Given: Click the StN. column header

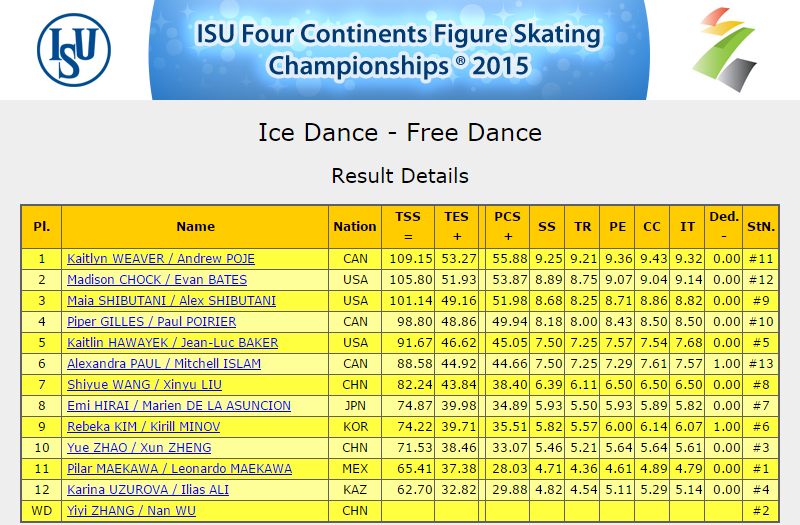Looking at the screenshot, I should 761,227.
